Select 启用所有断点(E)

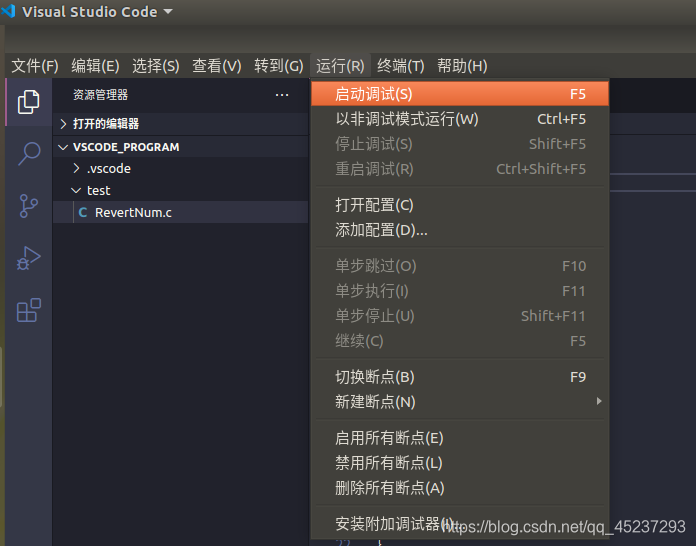tap(460, 438)
